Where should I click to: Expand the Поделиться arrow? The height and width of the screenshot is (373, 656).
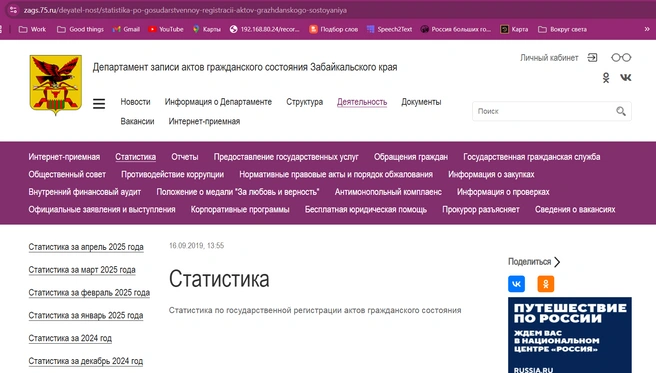pyautogui.click(x=557, y=262)
